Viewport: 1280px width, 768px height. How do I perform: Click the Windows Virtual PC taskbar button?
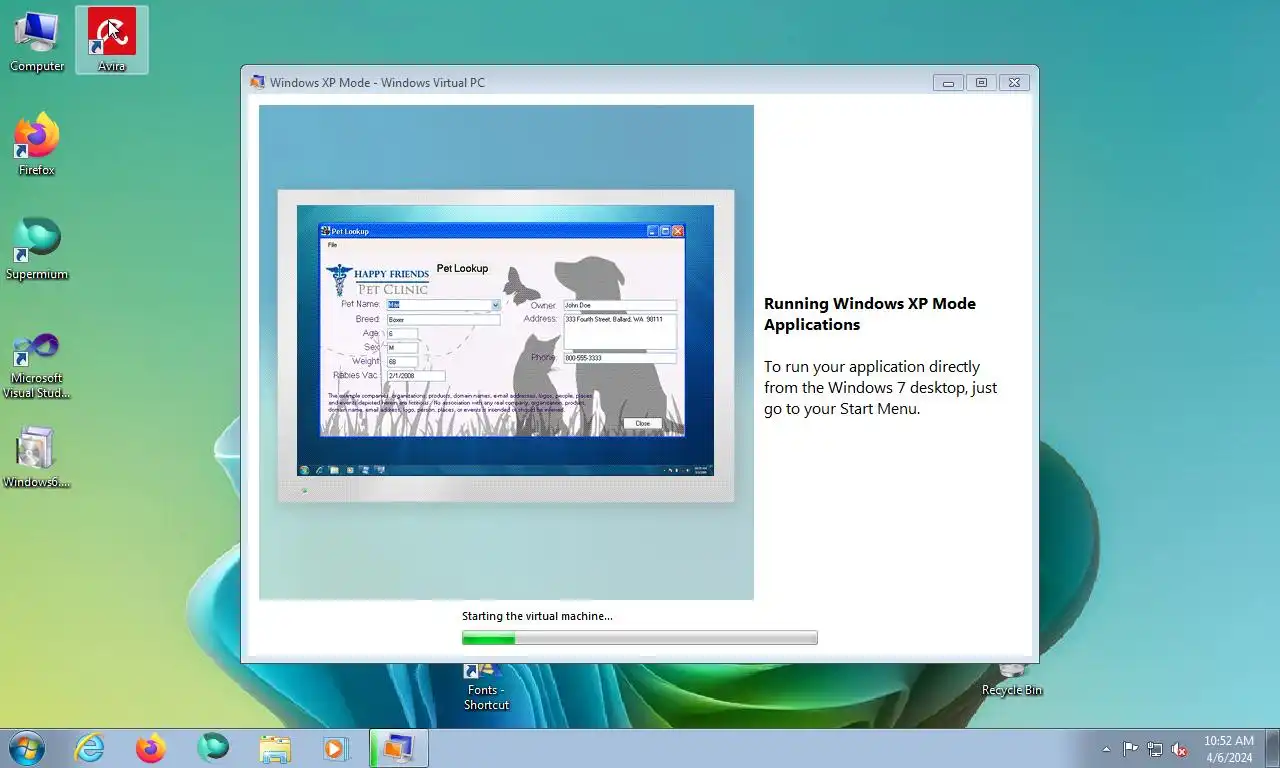coord(398,748)
